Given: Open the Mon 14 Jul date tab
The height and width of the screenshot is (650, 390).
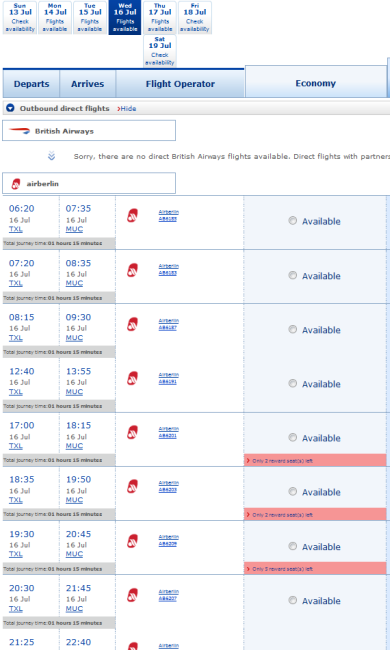Looking at the screenshot, I should [55, 17].
